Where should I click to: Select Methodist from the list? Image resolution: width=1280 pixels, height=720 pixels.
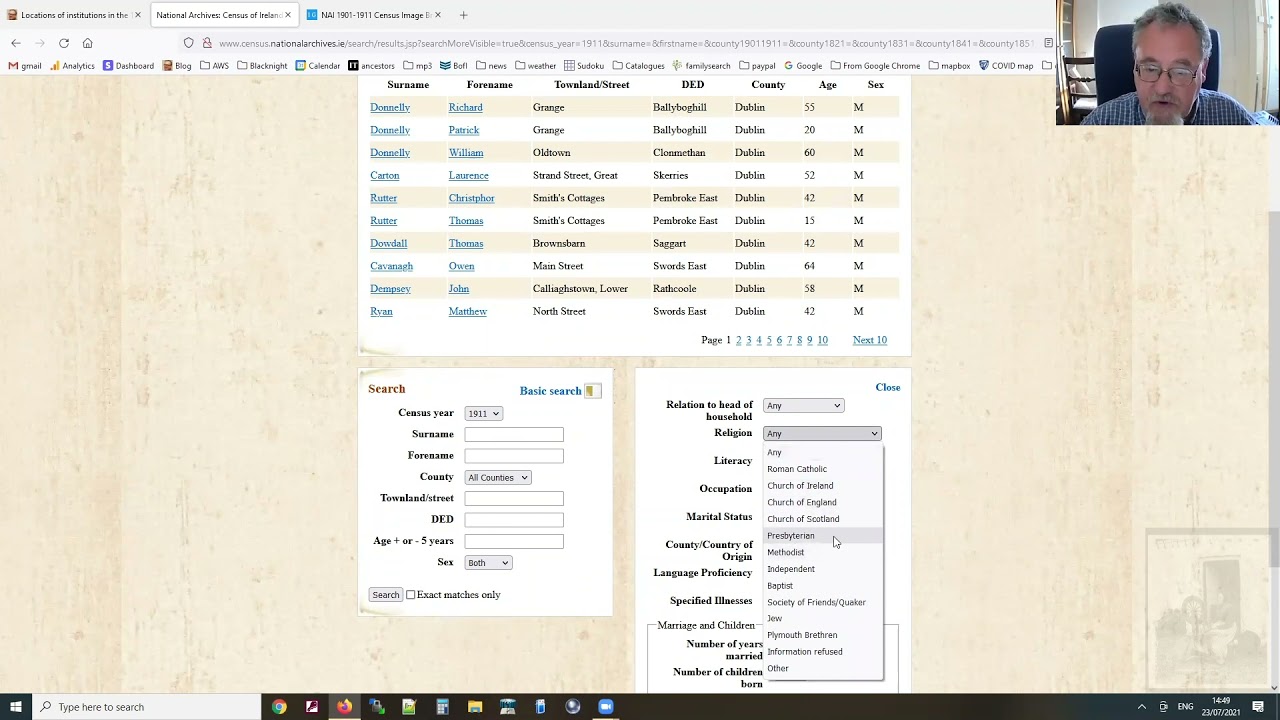[x=823, y=552]
